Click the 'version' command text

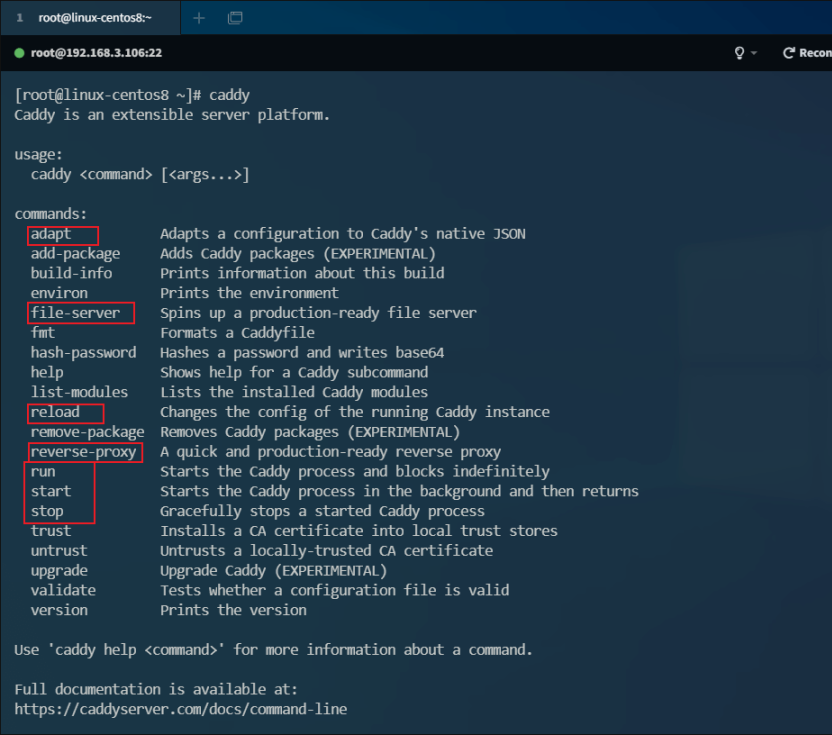pyautogui.click(x=59, y=610)
